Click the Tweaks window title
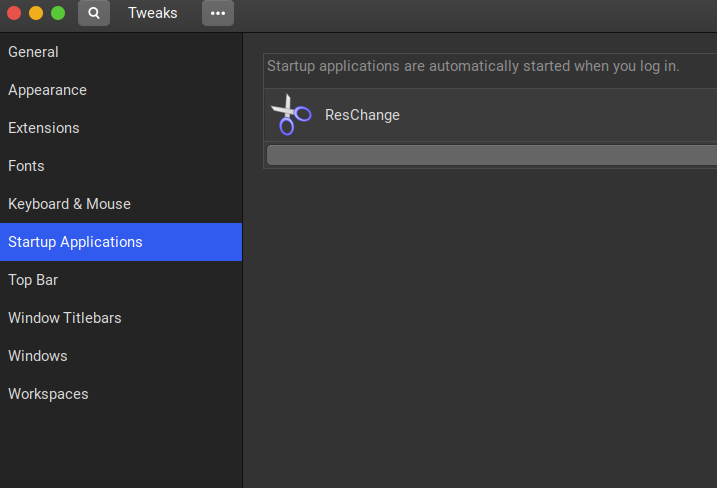The width and height of the screenshot is (717, 488). coord(153,13)
